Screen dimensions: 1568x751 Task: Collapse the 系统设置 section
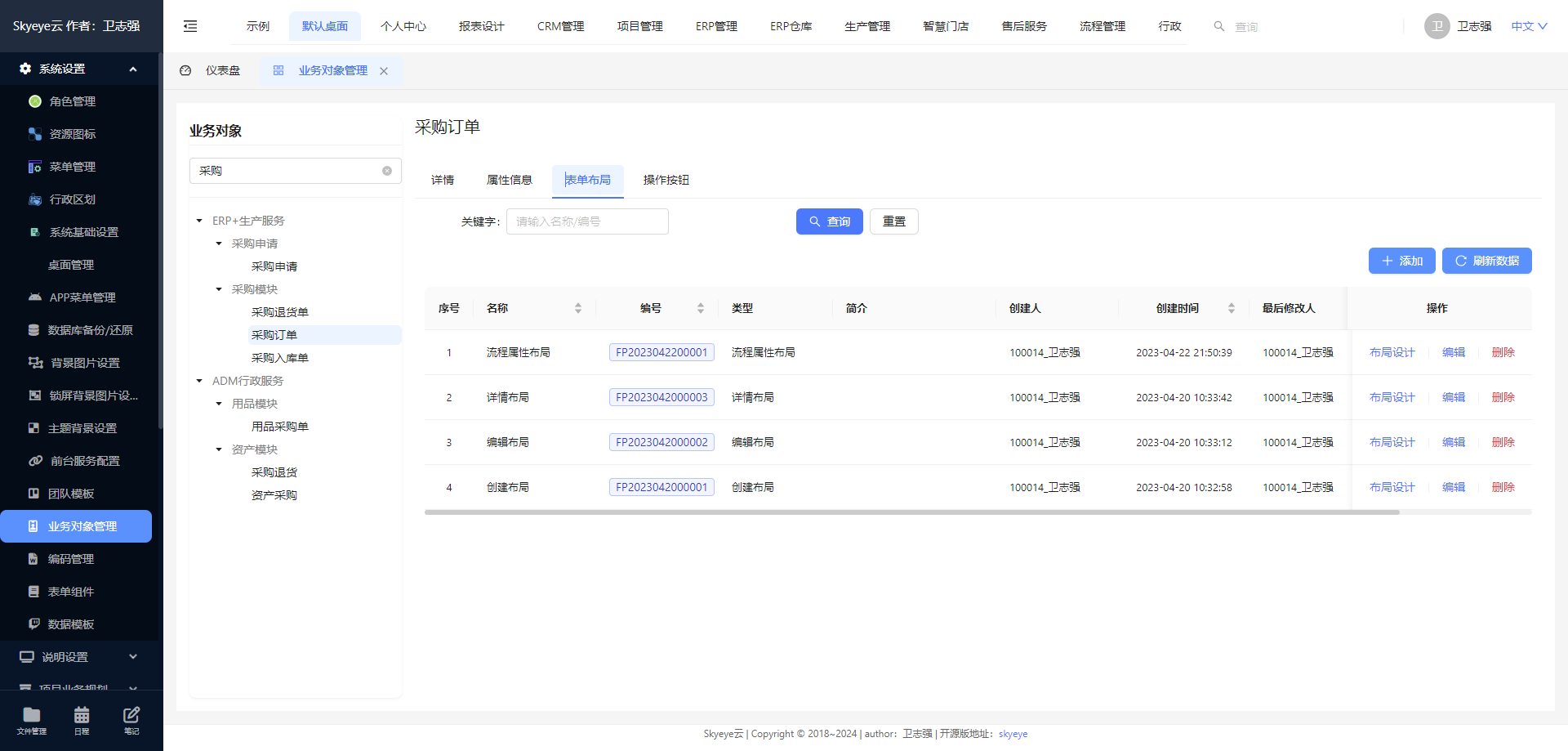tap(133, 69)
